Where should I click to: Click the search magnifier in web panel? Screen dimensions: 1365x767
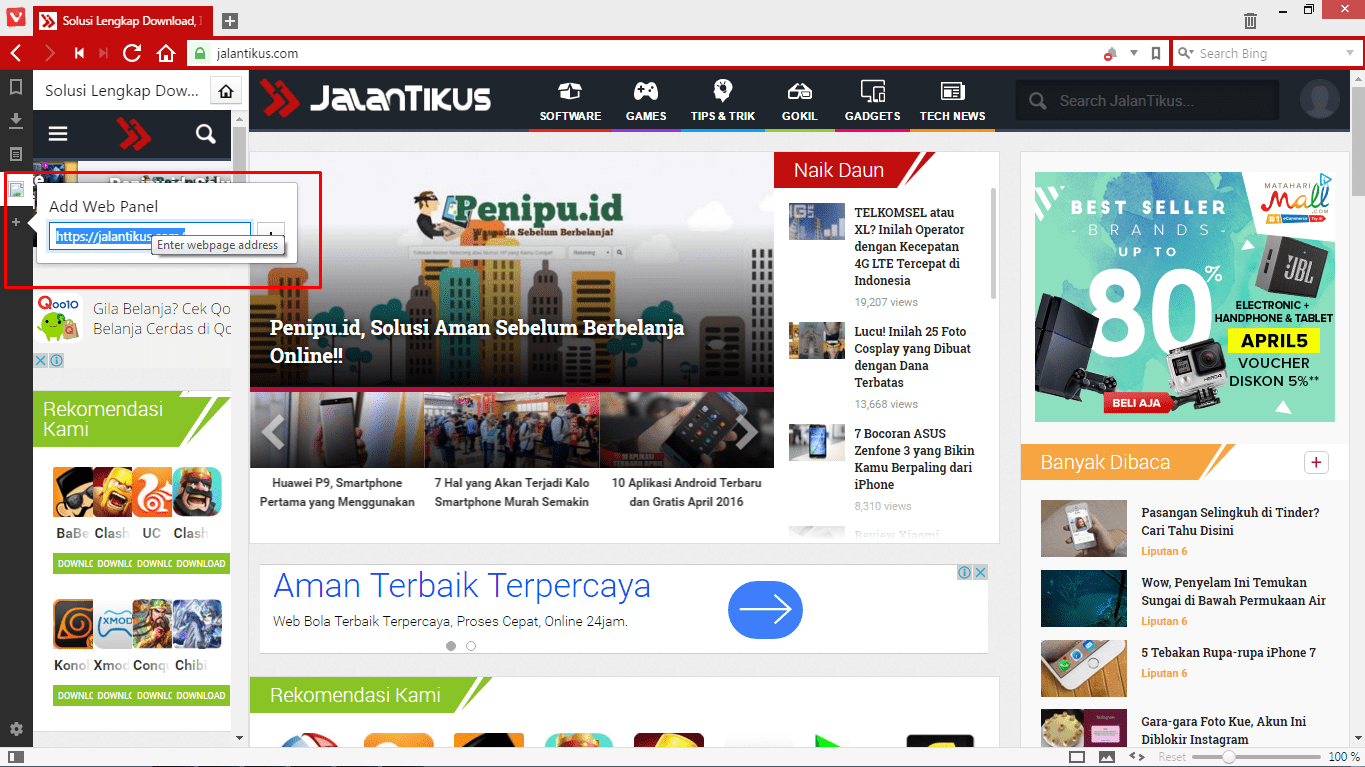coord(205,134)
